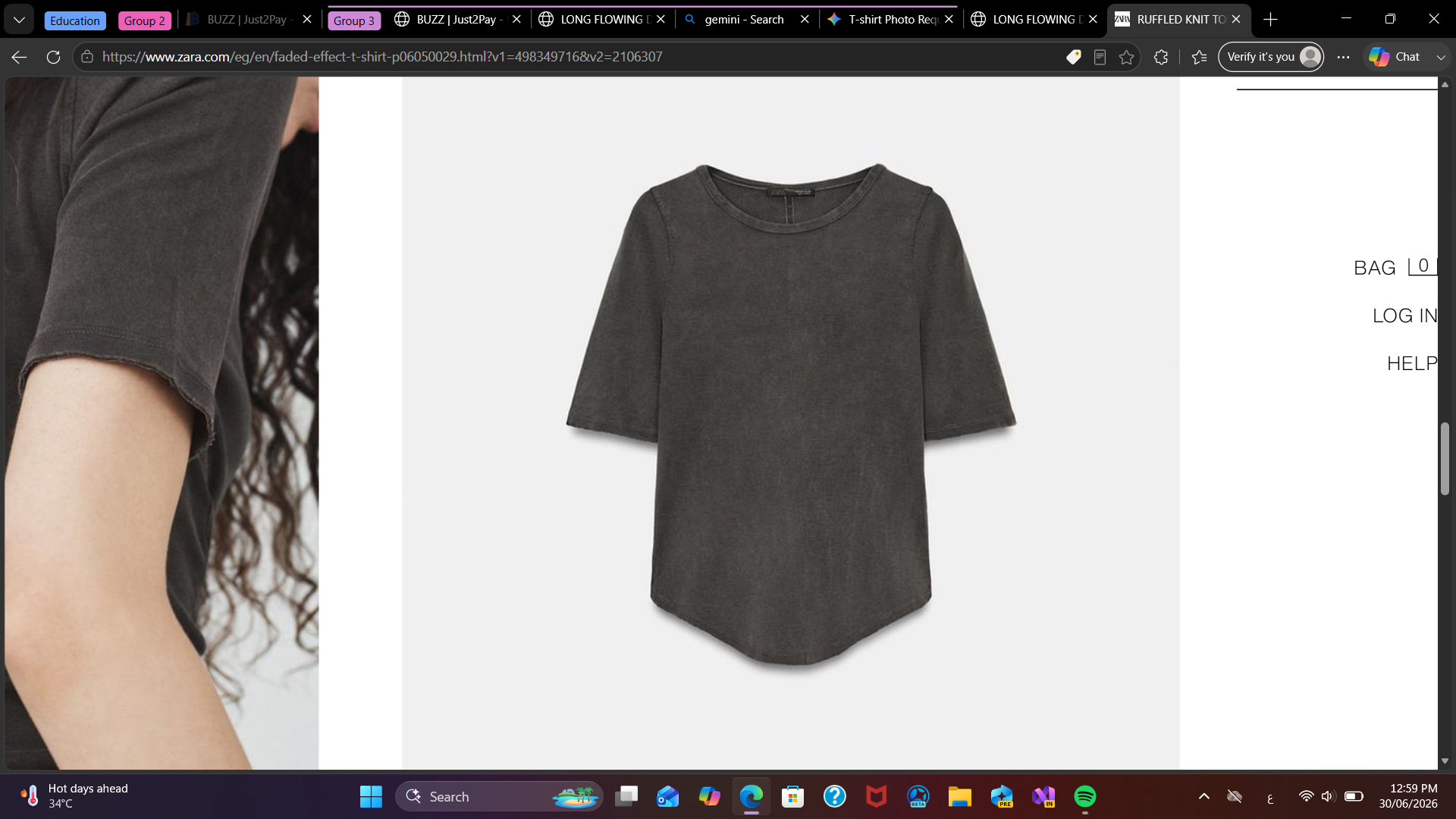
Task: Open the favorites list icon
Action: pyautogui.click(x=1199, y=57)
